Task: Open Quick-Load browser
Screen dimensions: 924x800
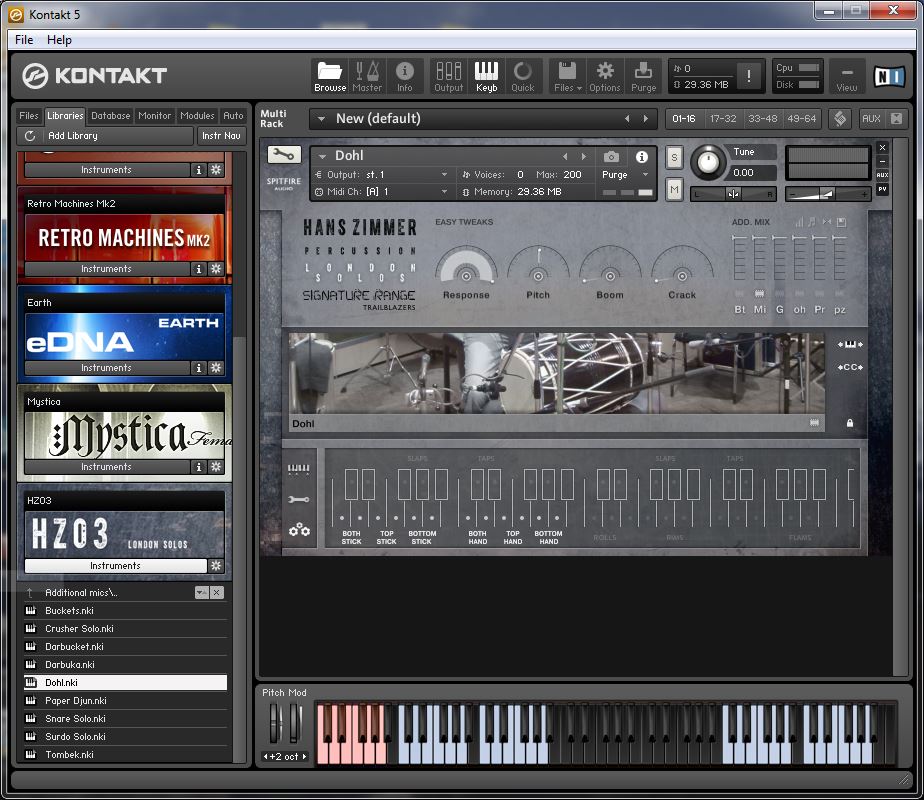Action: 522,77
